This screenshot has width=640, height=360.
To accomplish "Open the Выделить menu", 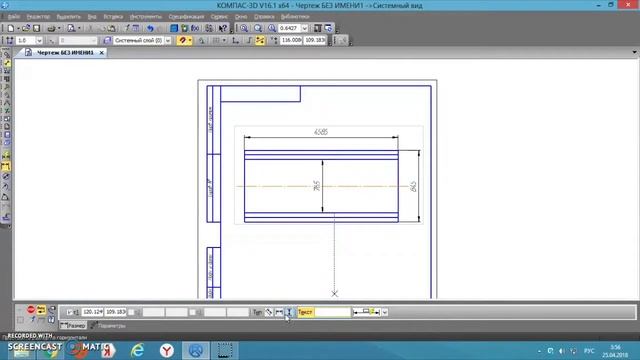I will (x=69, y=17).
